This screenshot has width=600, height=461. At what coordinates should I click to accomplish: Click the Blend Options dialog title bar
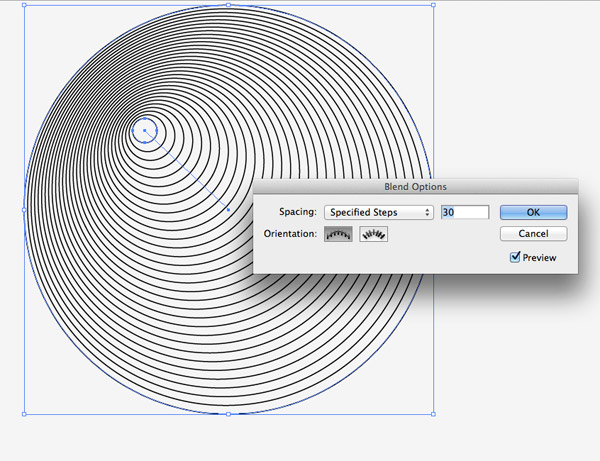415,186
